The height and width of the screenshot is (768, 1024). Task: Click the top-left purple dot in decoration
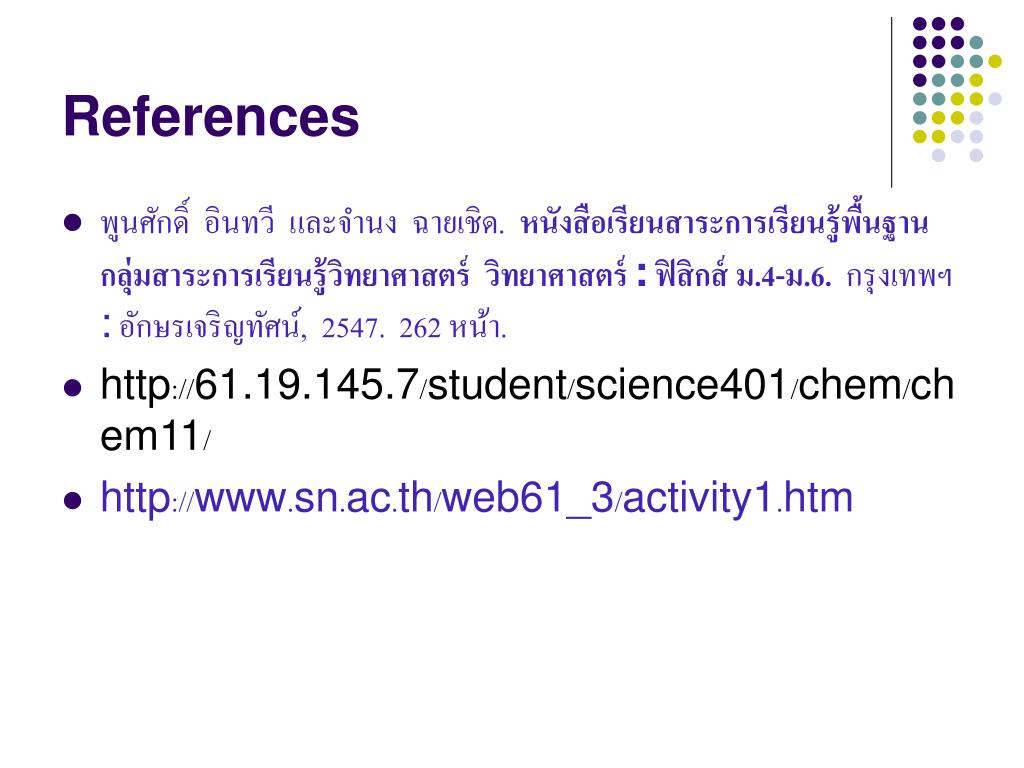tap(920, 24)
